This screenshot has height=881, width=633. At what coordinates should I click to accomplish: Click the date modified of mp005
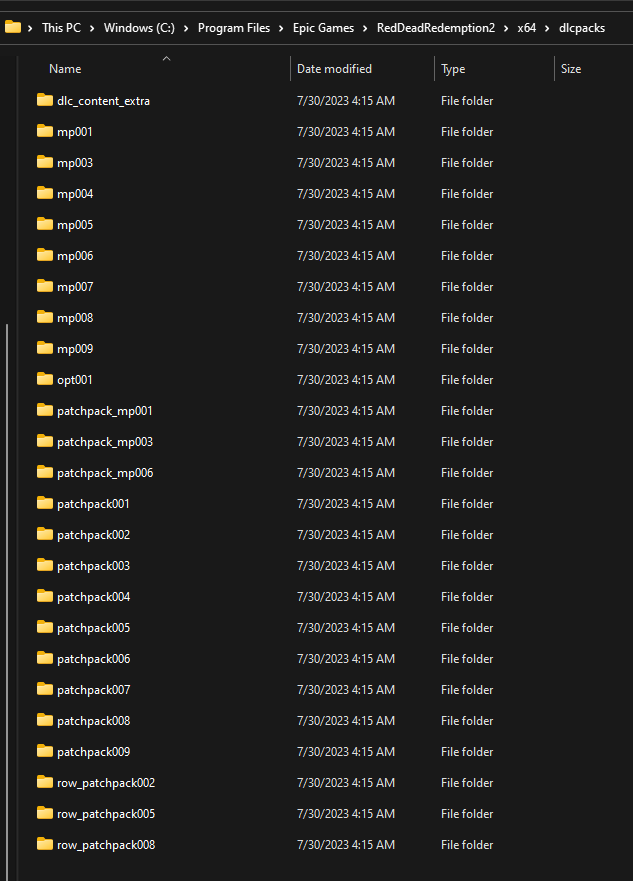[346, 225]
